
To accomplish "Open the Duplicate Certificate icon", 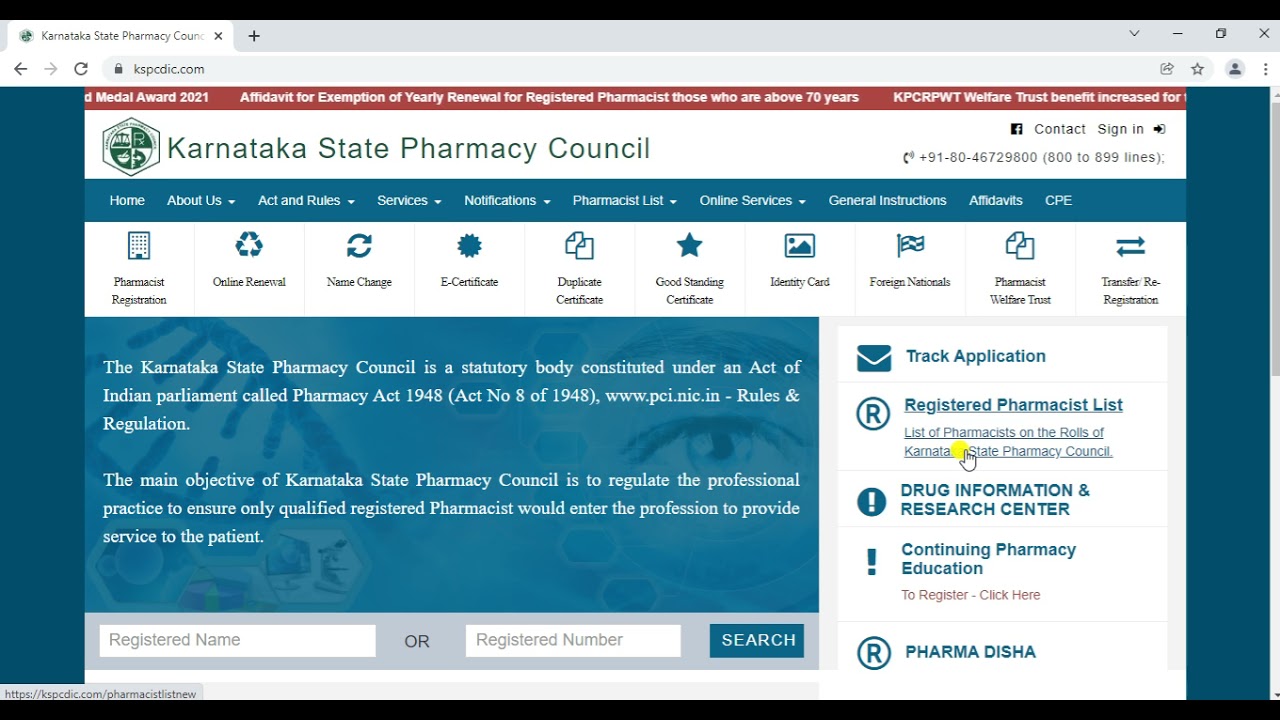I will tap(579, 246).
